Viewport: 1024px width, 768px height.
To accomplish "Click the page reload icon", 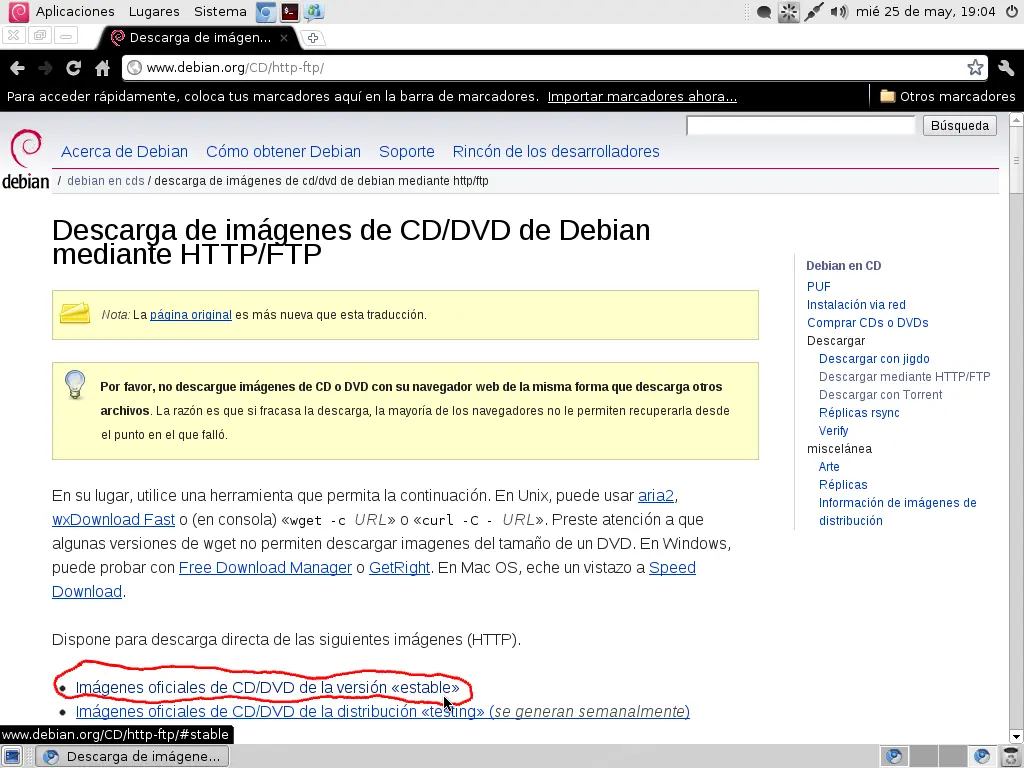I will coord(73,67).
